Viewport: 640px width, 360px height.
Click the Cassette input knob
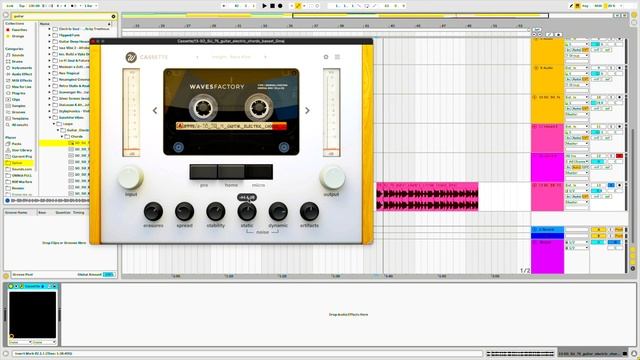click(x=131, y=177)
